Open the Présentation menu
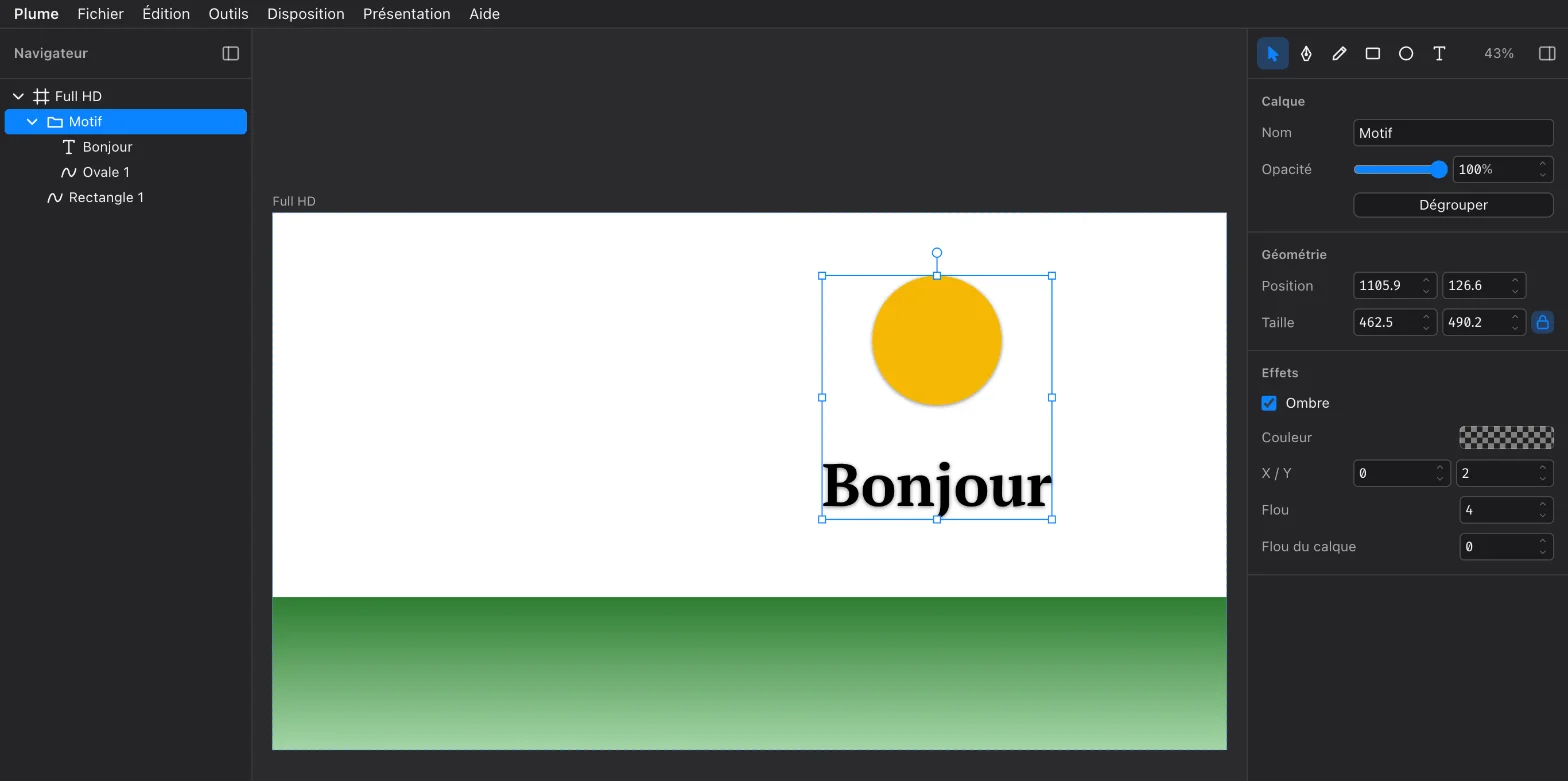Screen dimensions: 1568x781 tap(407, 14)
